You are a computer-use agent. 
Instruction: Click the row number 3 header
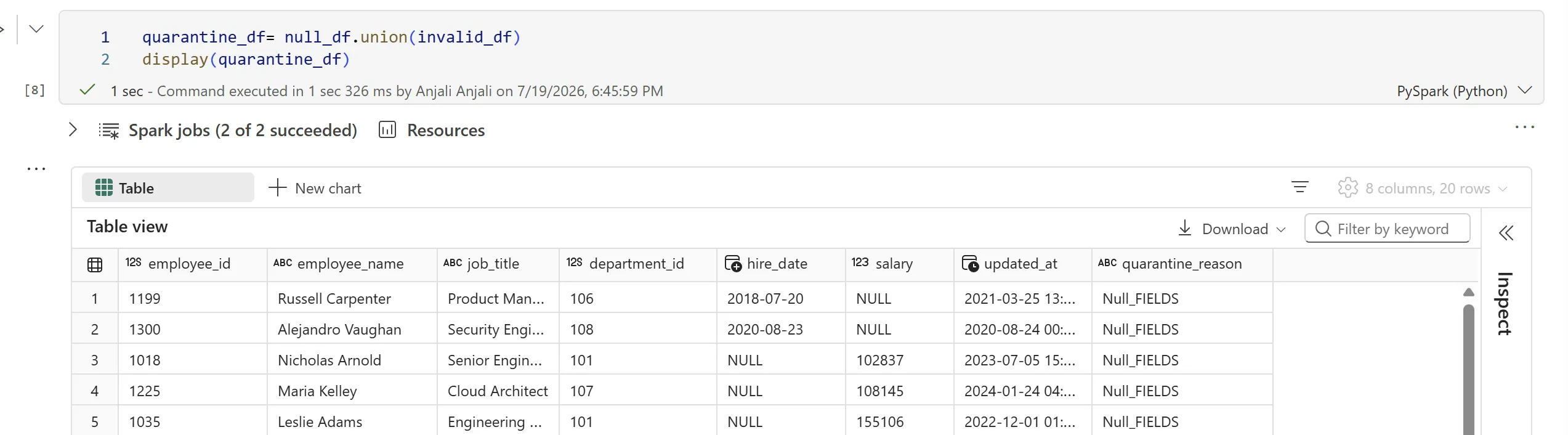point(95,360)
